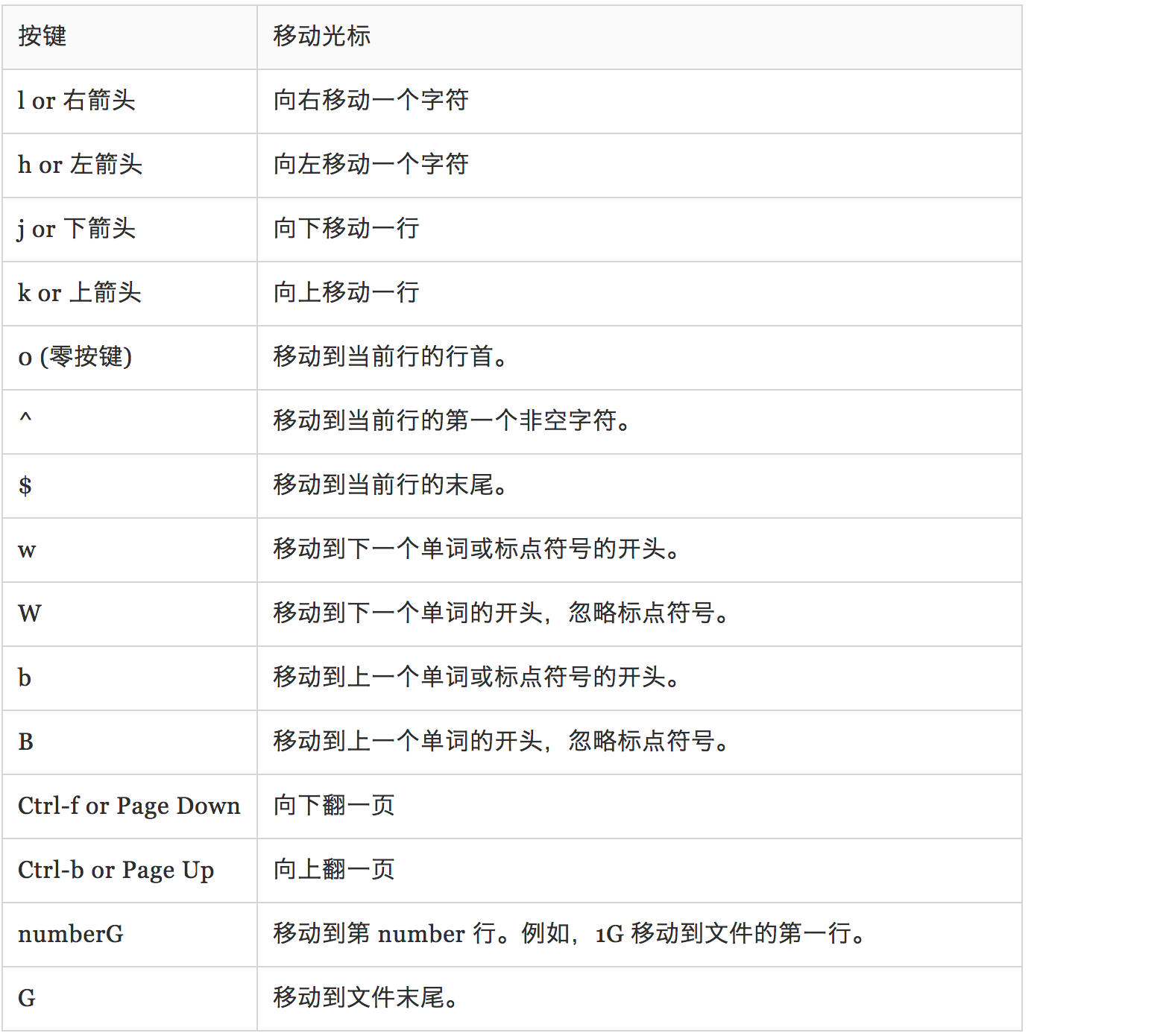Click the "Ctrl-f or Page Down" cell
This screenshot has width=1169, height=1036.
(129, 806)
